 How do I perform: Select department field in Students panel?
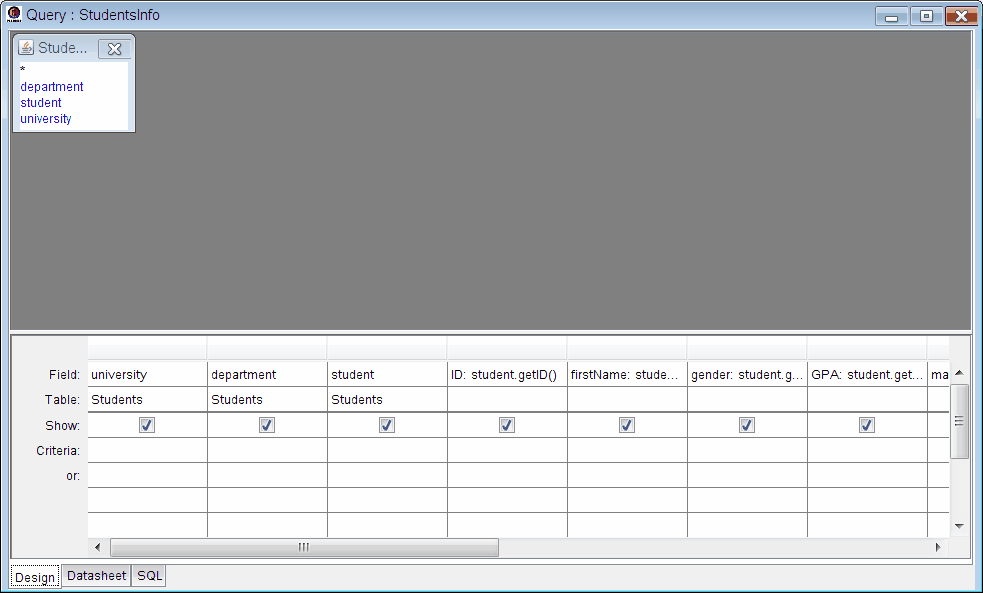52,87
